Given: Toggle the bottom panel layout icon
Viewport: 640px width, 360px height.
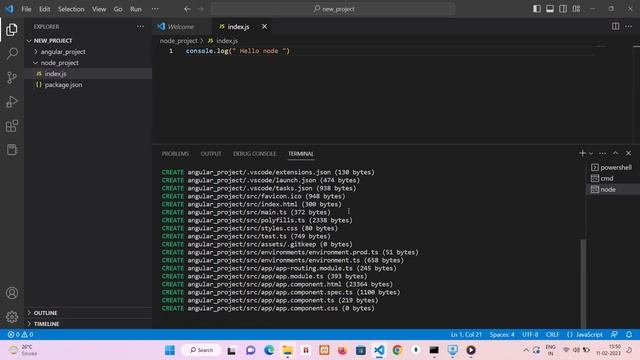Looking at the screenshot, I should [x=550, y=9].
